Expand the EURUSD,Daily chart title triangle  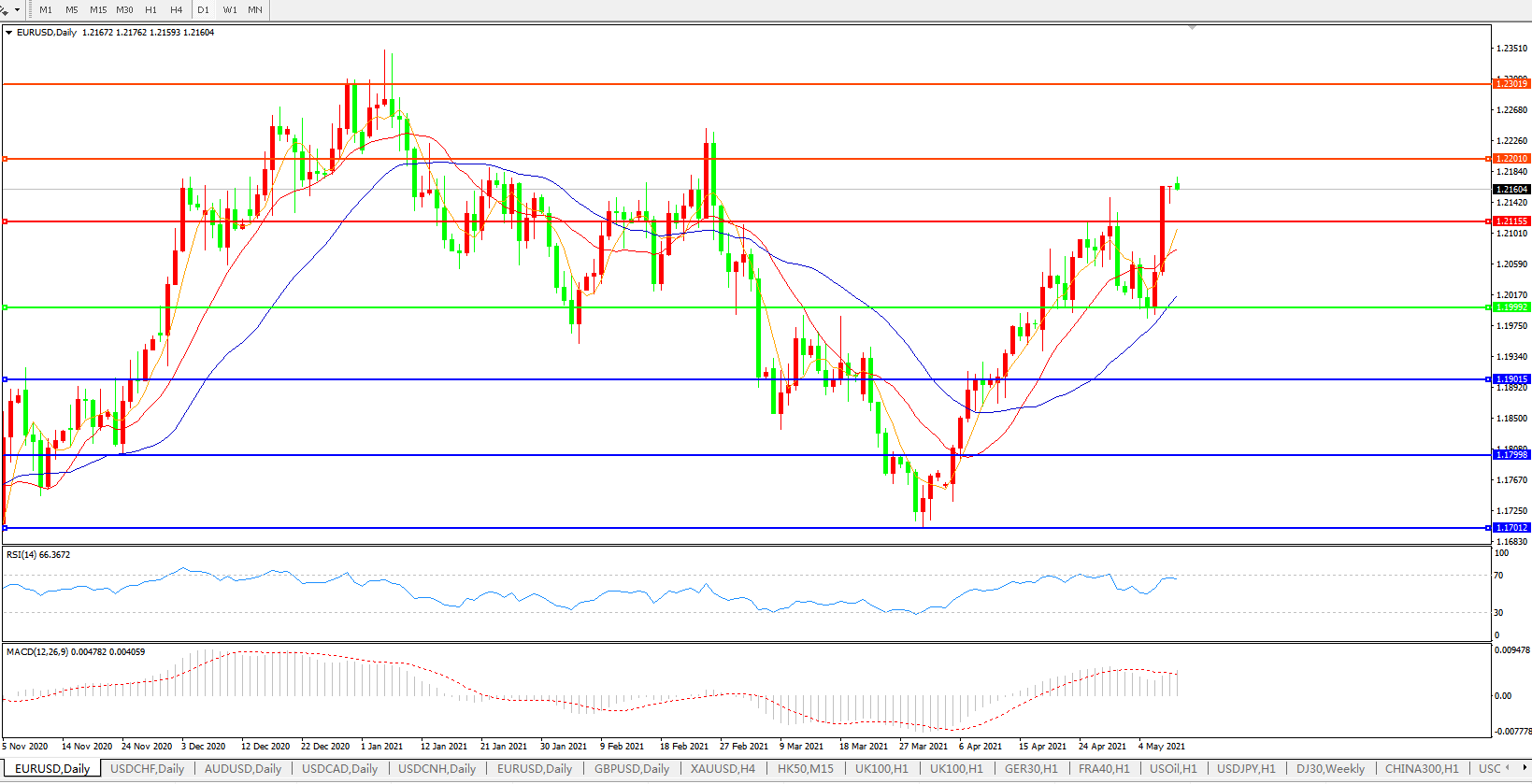(x=9, y=33)
